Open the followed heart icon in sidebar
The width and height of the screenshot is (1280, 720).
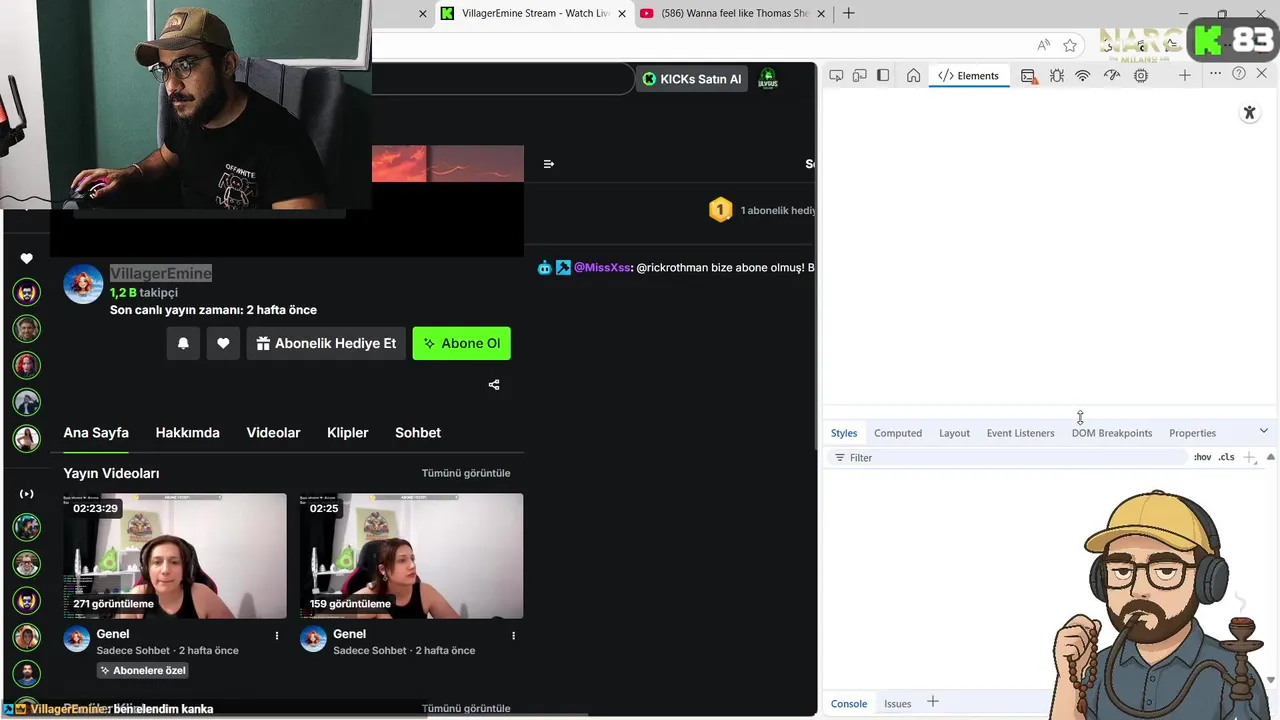coord(27,258)
